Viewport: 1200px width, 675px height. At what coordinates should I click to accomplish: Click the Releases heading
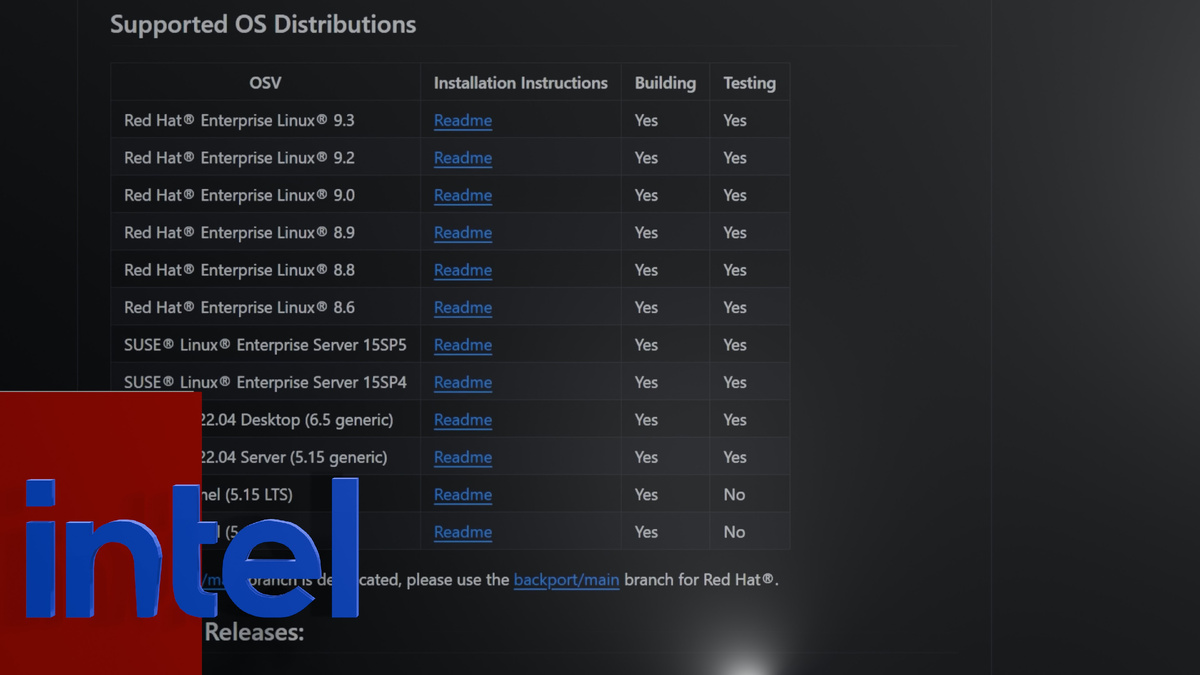[254, 632]
